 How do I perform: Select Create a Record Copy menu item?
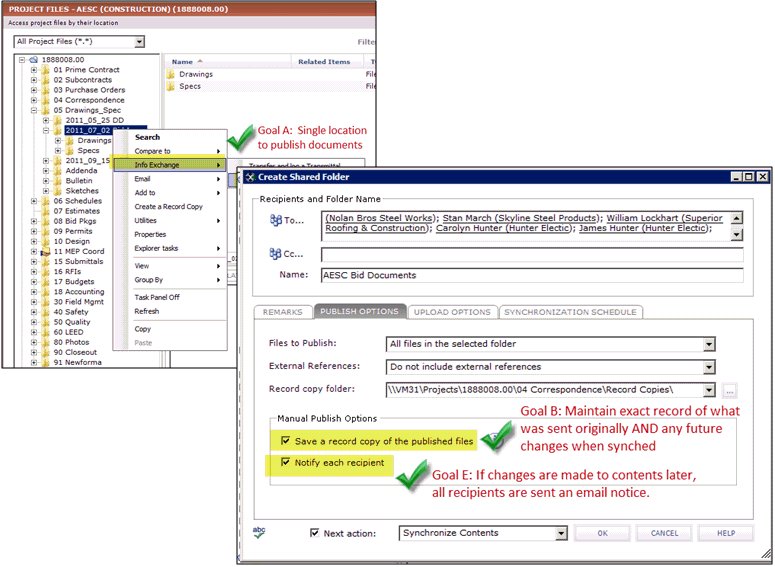tap(171, 207)
